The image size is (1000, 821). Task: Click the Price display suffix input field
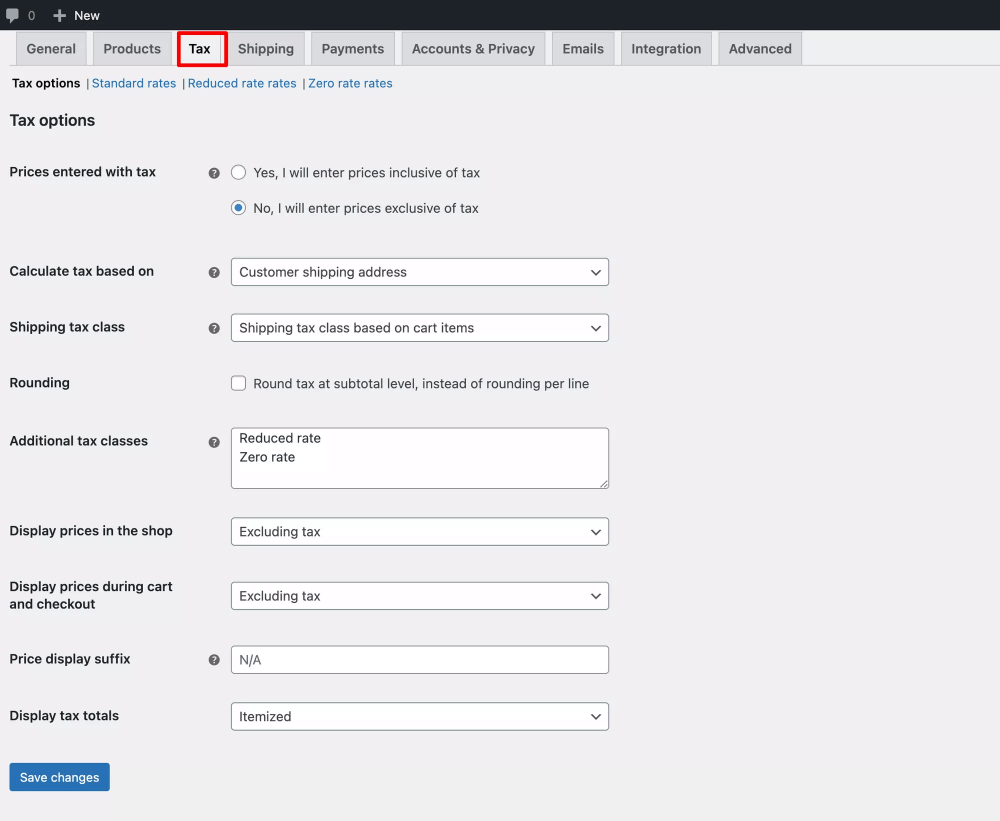(420, 660)
